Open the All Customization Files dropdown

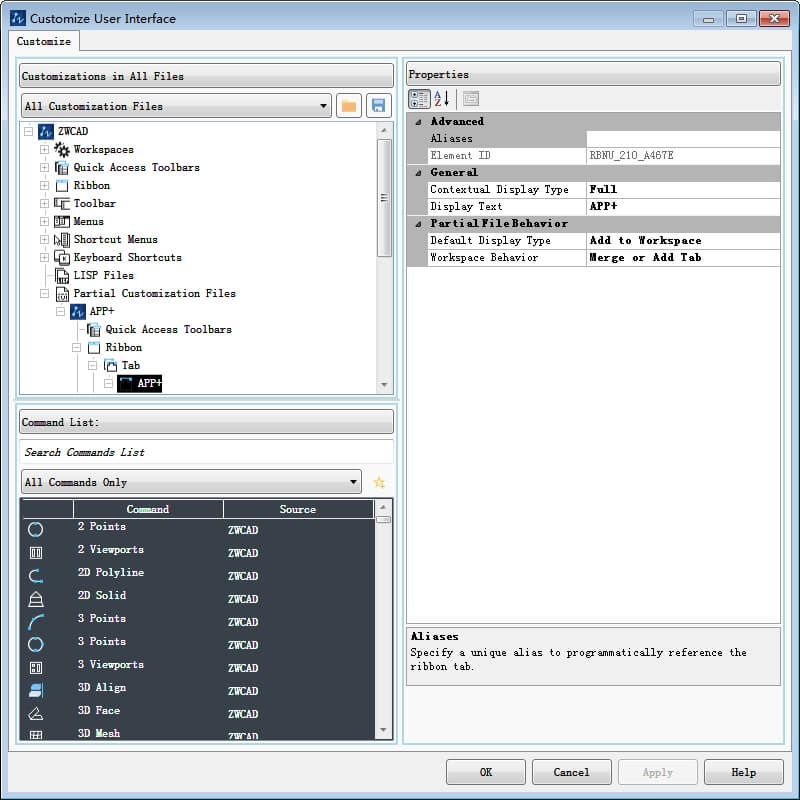[176, 106]
